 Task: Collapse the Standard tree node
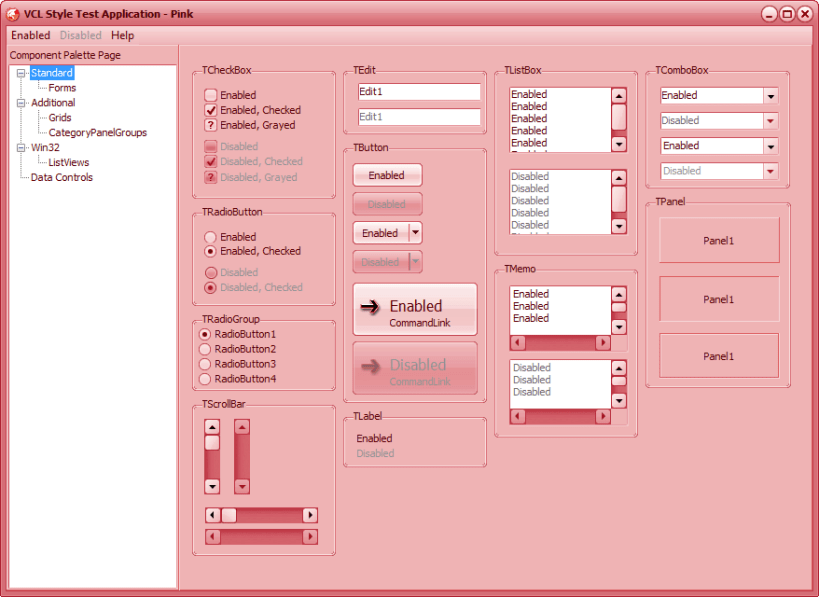(22, 72)
